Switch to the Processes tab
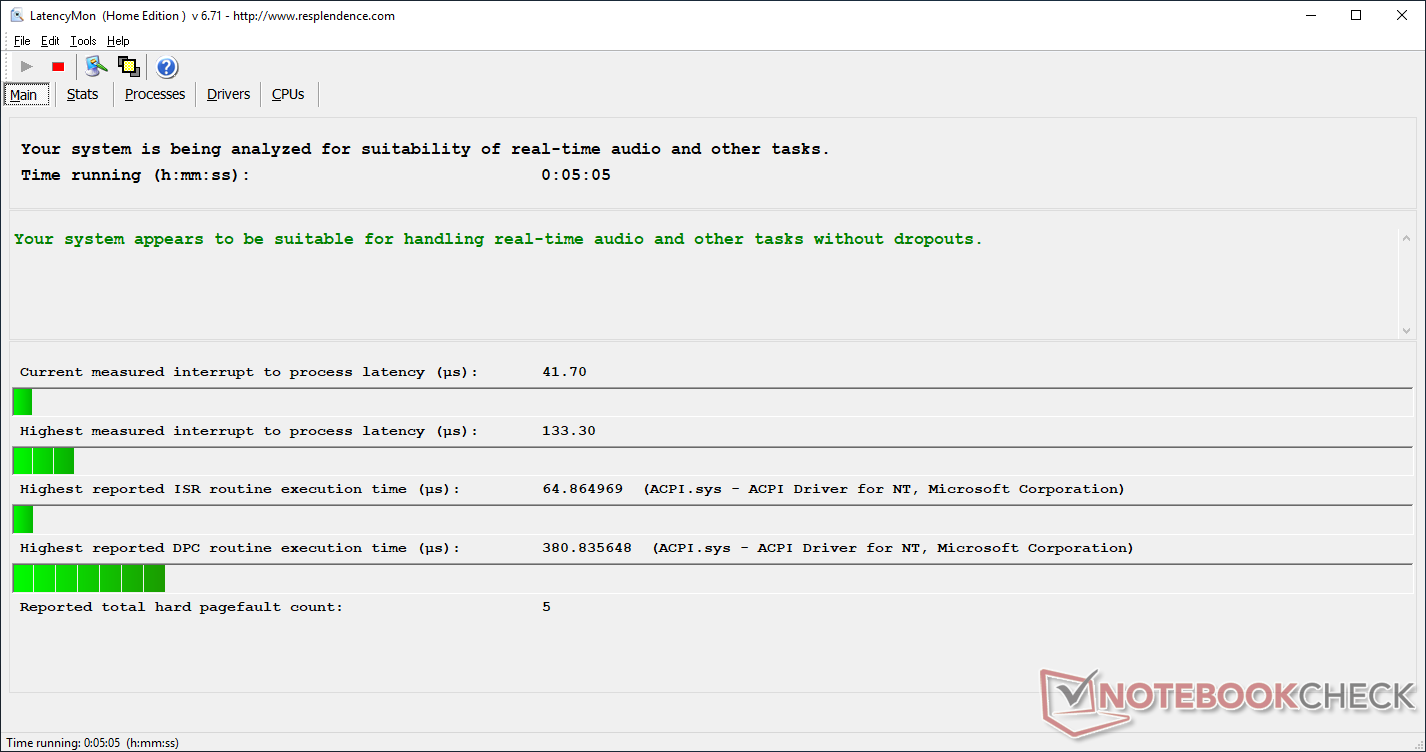Image resolution: width=1426 pixels, height=752 pixels. pyautogui.click(x=155, y=94)
